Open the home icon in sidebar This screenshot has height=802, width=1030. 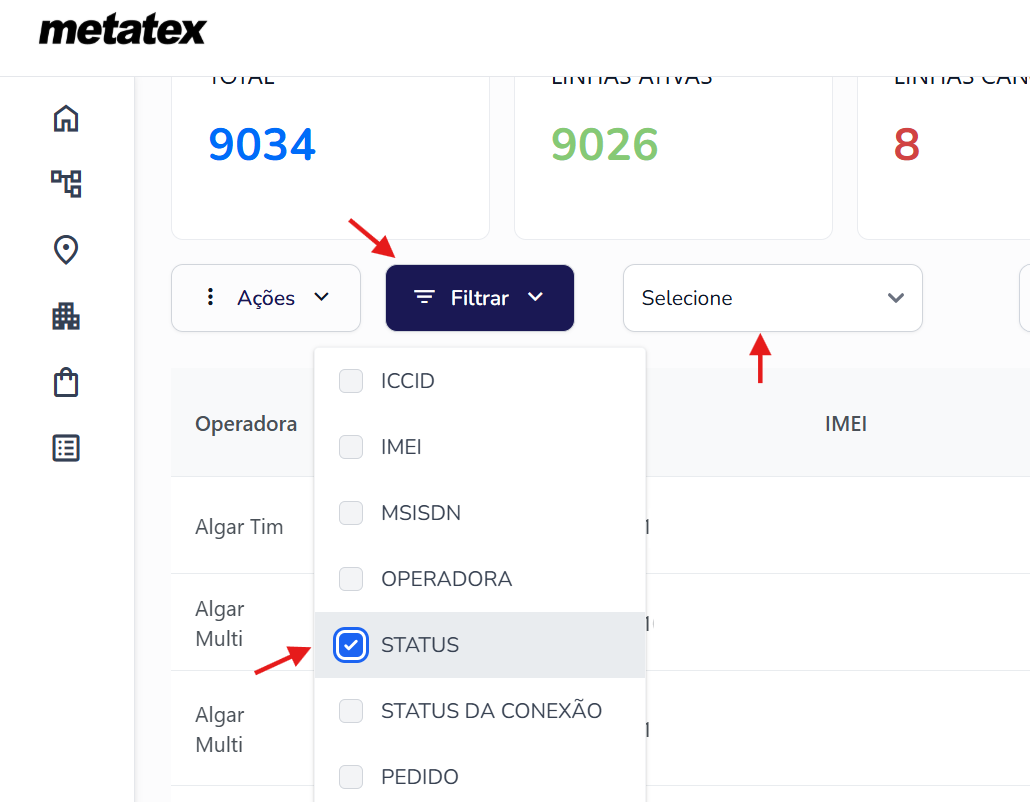(66, 119)
